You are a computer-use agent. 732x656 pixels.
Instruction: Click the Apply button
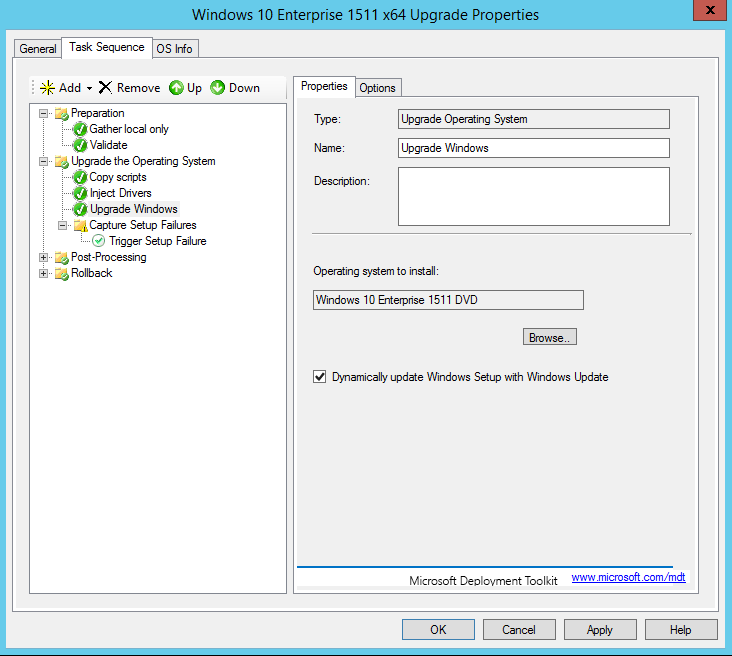599,629
